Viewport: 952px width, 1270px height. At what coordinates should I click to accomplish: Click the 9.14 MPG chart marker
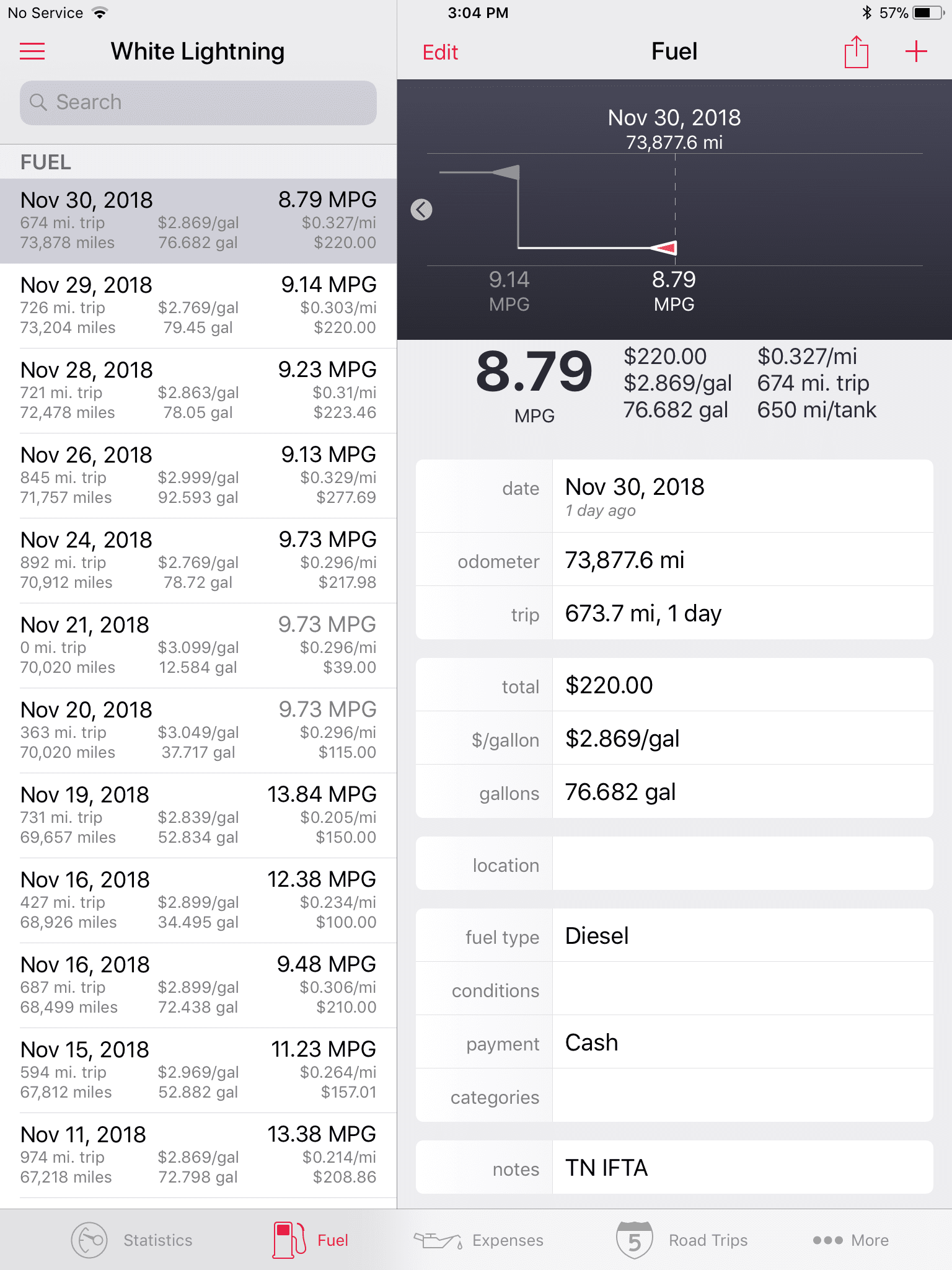click(x=506, y=172)
